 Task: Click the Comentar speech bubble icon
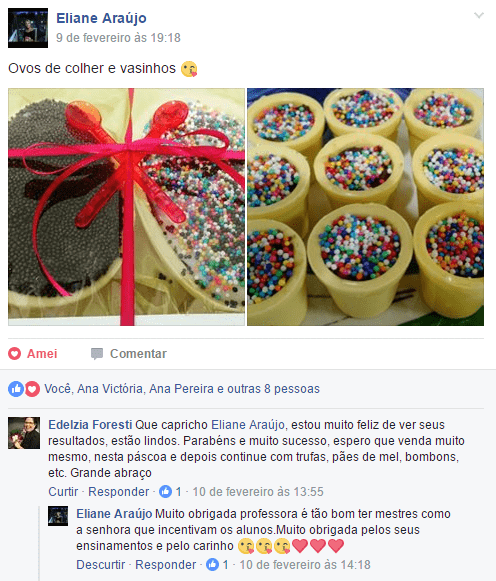pos(97,354)
